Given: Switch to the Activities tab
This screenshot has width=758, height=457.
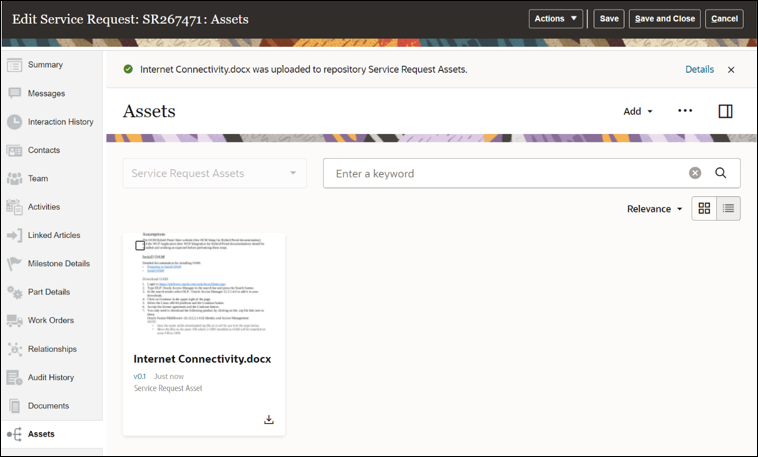Looking at the screenshot, I should click(x=44, y=207).
